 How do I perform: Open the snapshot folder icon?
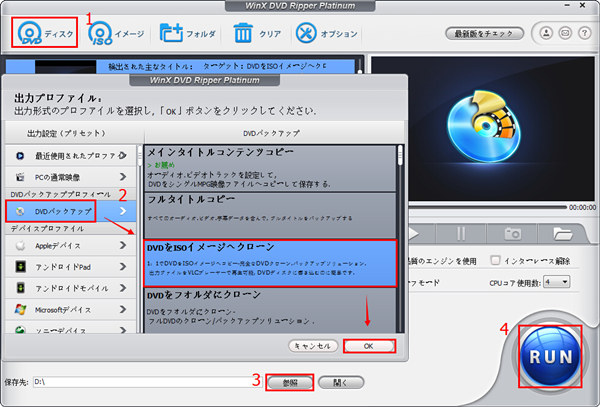coord(562,233)
